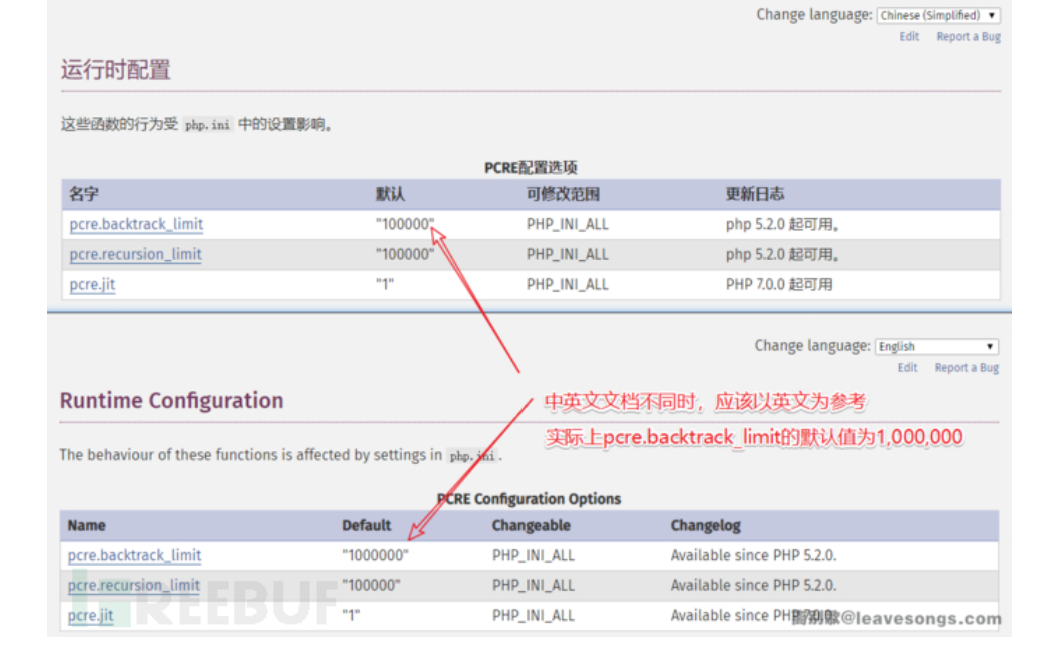1040x662 pixels.
Task: Select "100000" value in Chinese pcre.recursion_limit row
Action: coord(405,254)
